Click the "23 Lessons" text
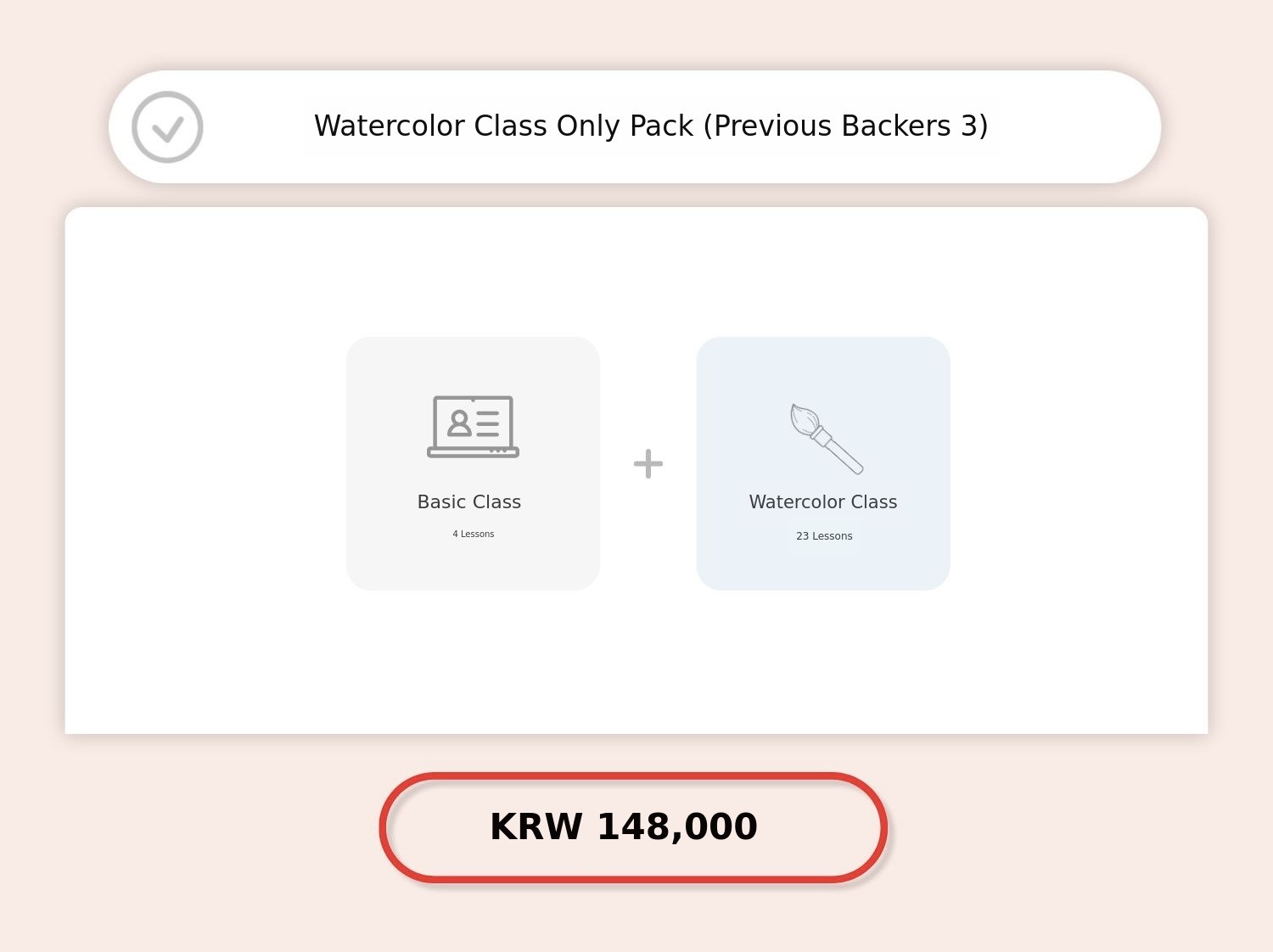 [824, 536]
